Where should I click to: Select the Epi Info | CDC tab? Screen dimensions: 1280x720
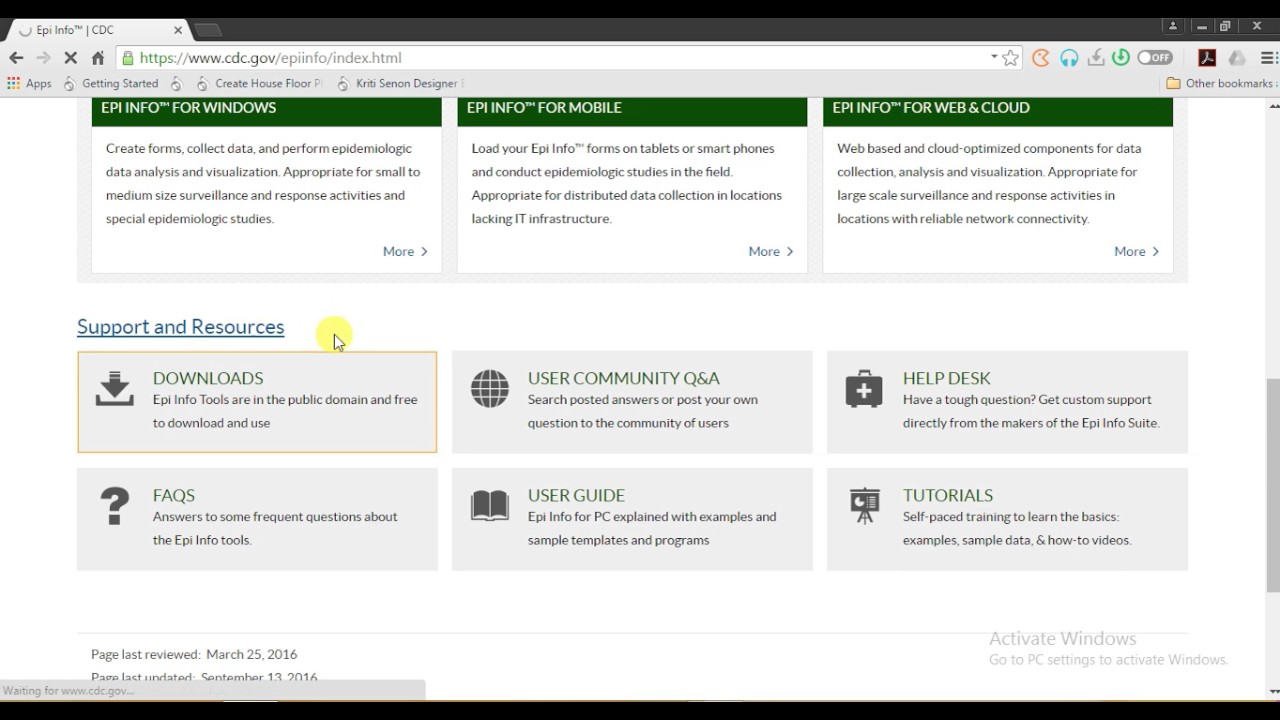98,30
